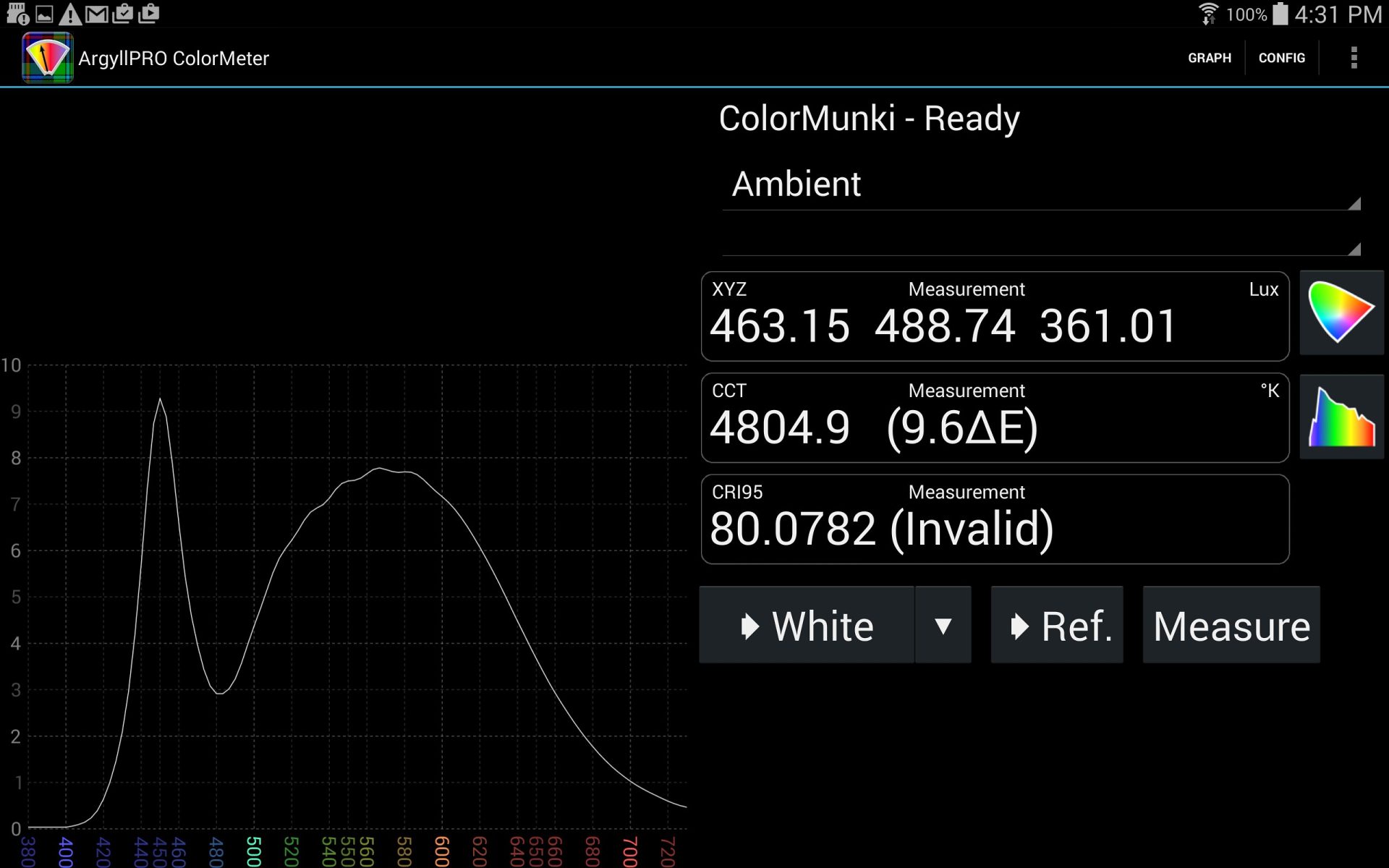Tap the 'ColorMunki - Ready' status text
The image size is (1389, 868).
pyautogui.click(x=869, y=118)
